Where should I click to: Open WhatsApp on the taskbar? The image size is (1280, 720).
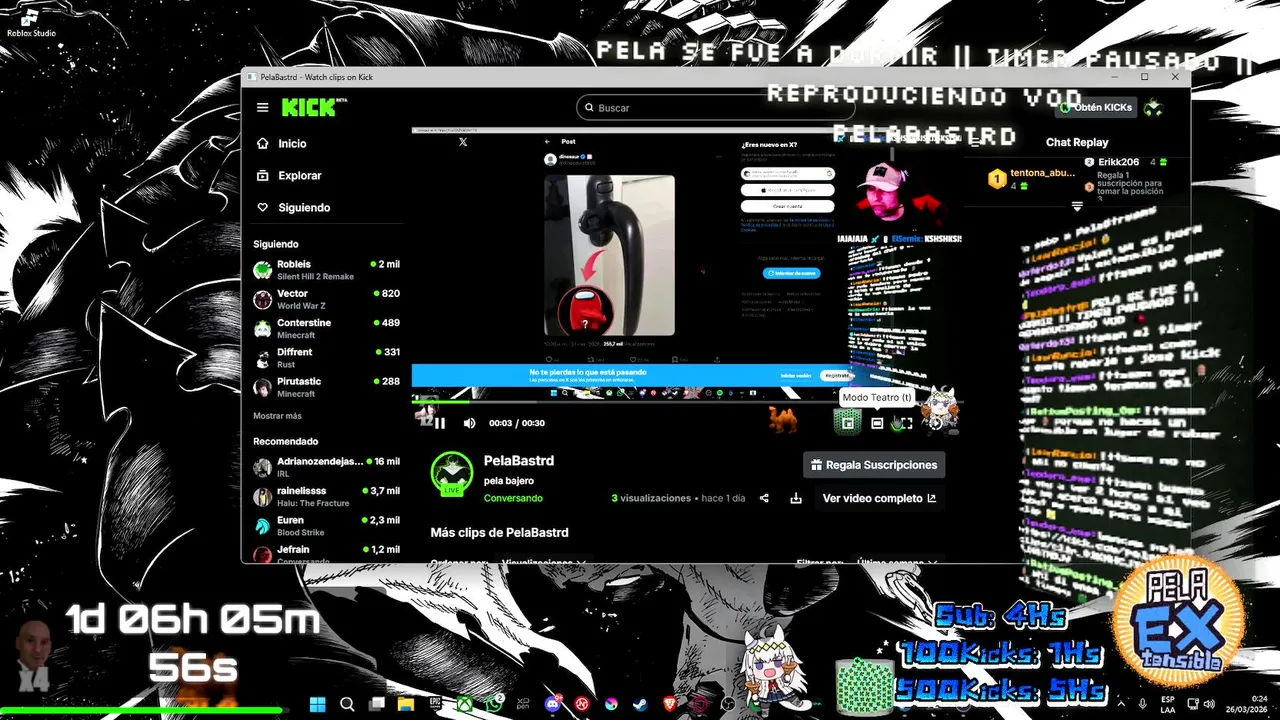click(x=494, y=704)
